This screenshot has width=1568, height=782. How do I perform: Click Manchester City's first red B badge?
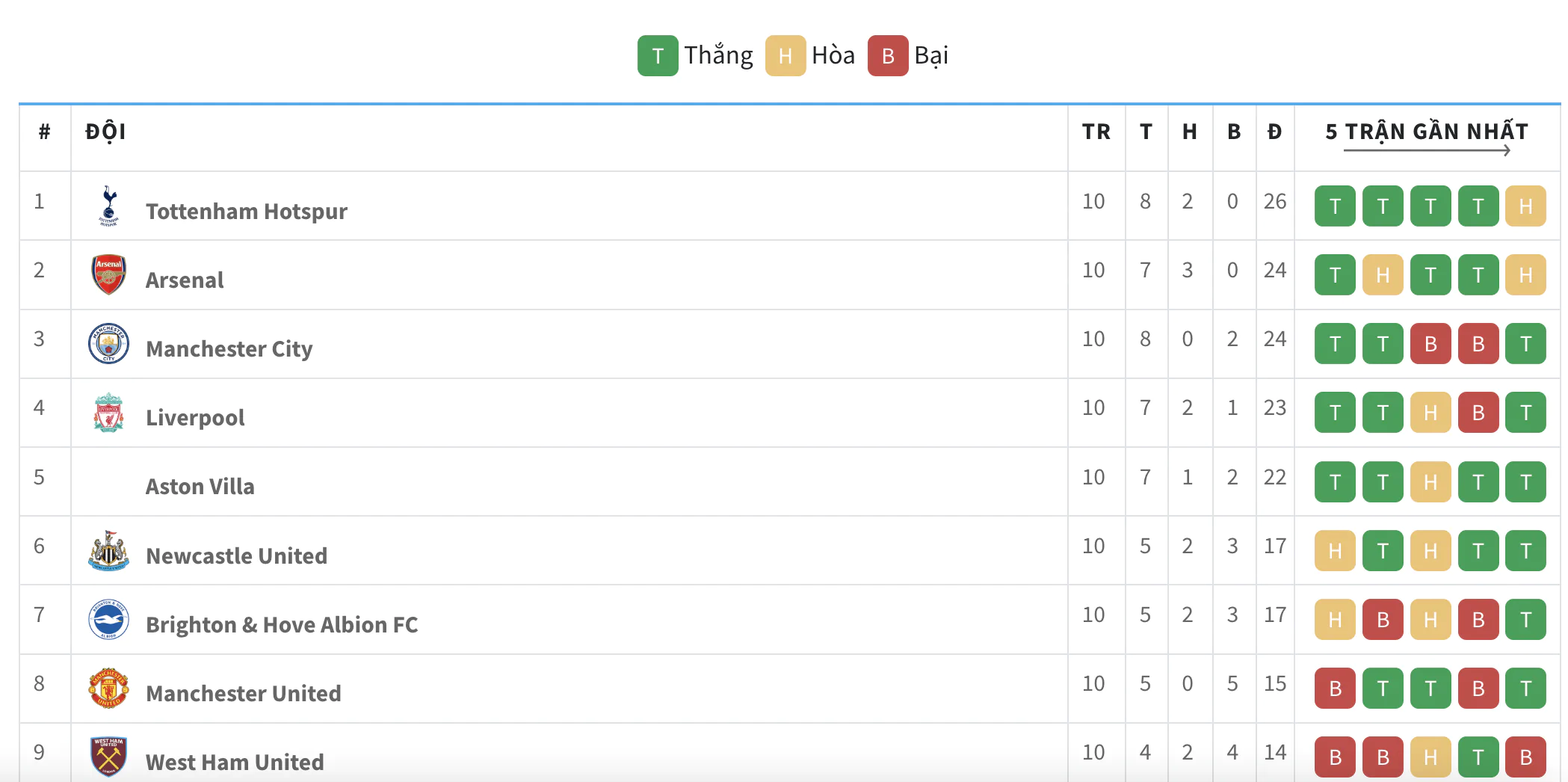[x=1430, y=344]
